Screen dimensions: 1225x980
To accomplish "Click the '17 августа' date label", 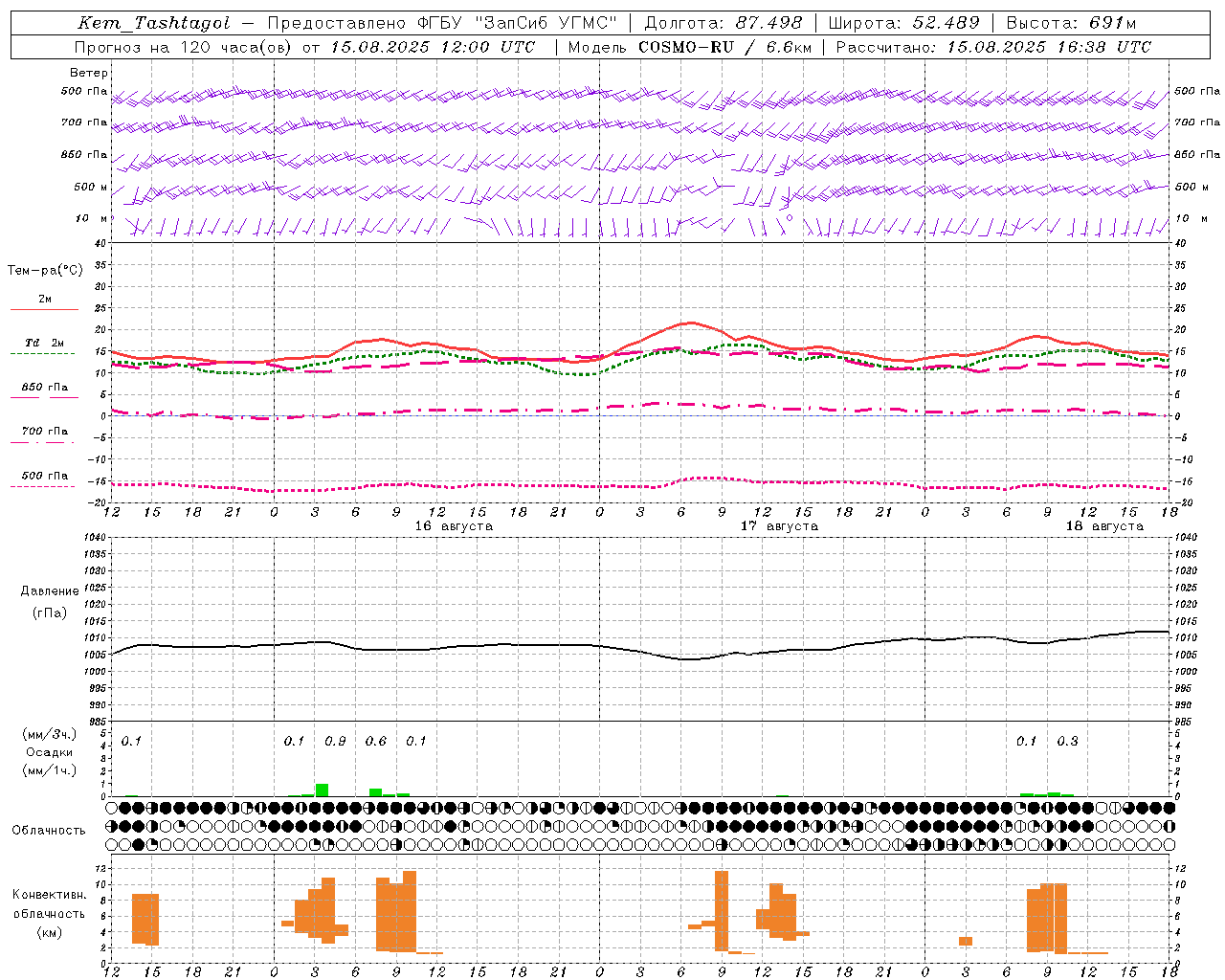I will tap(779, 526).
